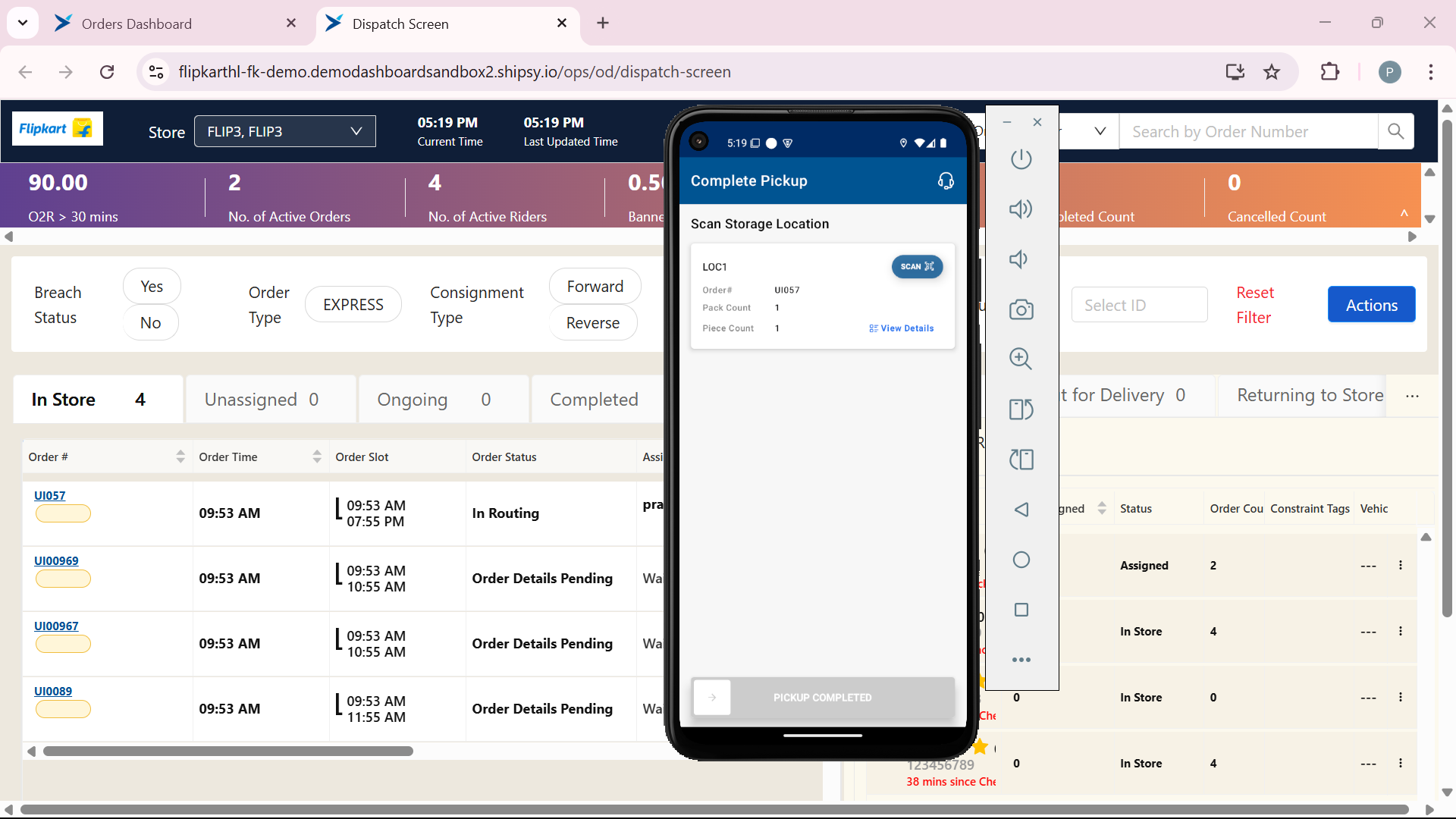The image size is (1456, 819).
Task: Sort by Order # column
Action: [180, 457]
